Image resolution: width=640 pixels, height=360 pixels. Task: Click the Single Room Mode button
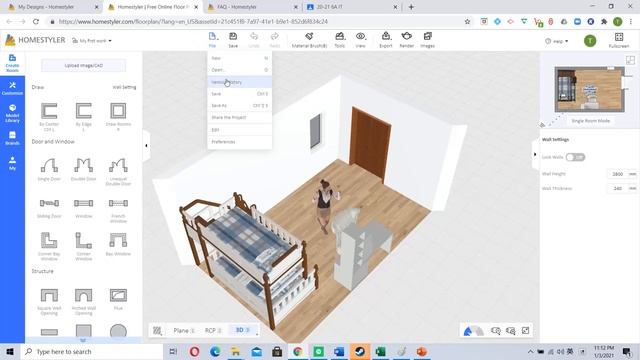[x=590, y=121]
